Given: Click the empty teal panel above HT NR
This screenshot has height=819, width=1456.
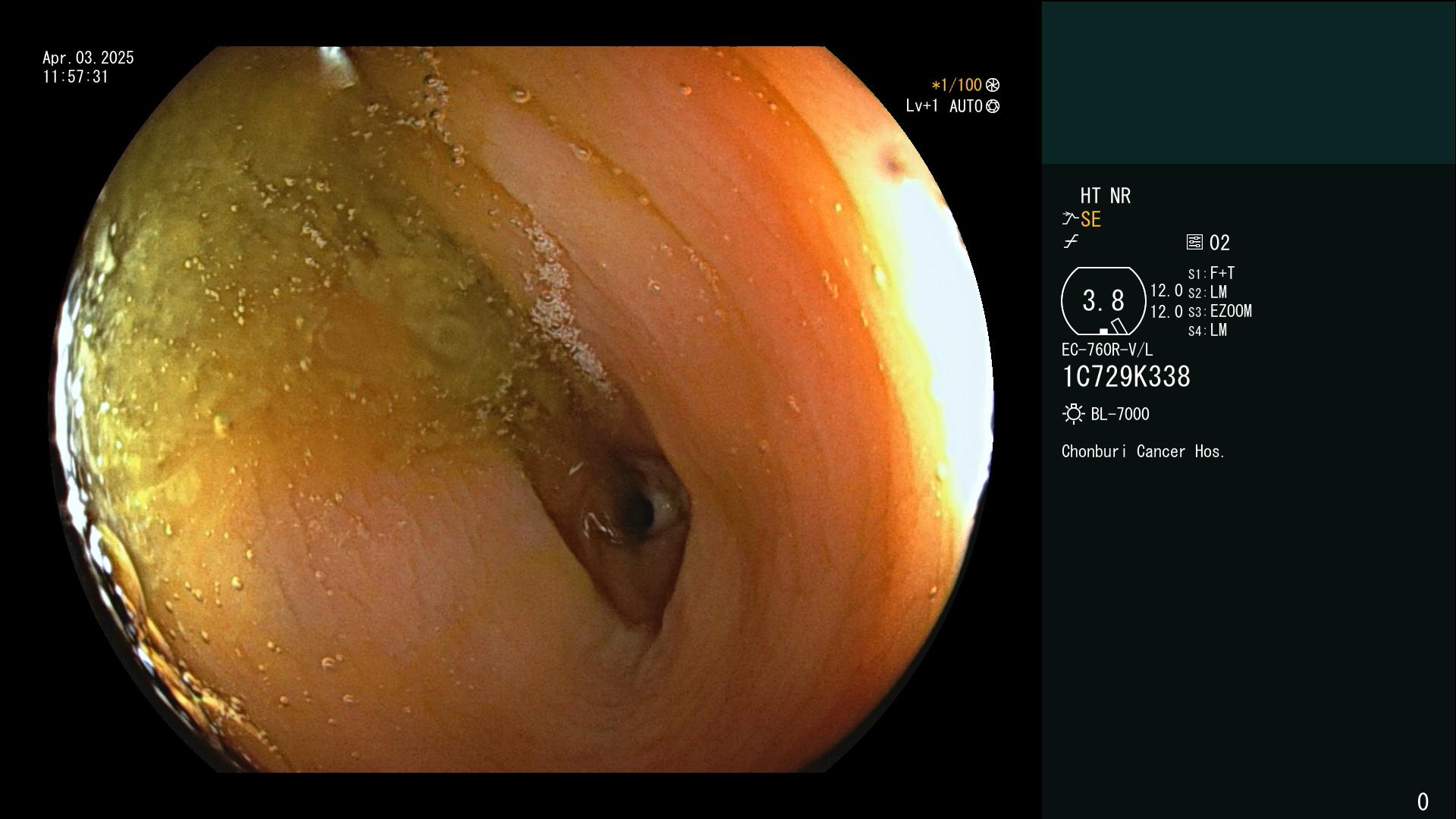Looking at the screenshot, I should pos(1248,83).
